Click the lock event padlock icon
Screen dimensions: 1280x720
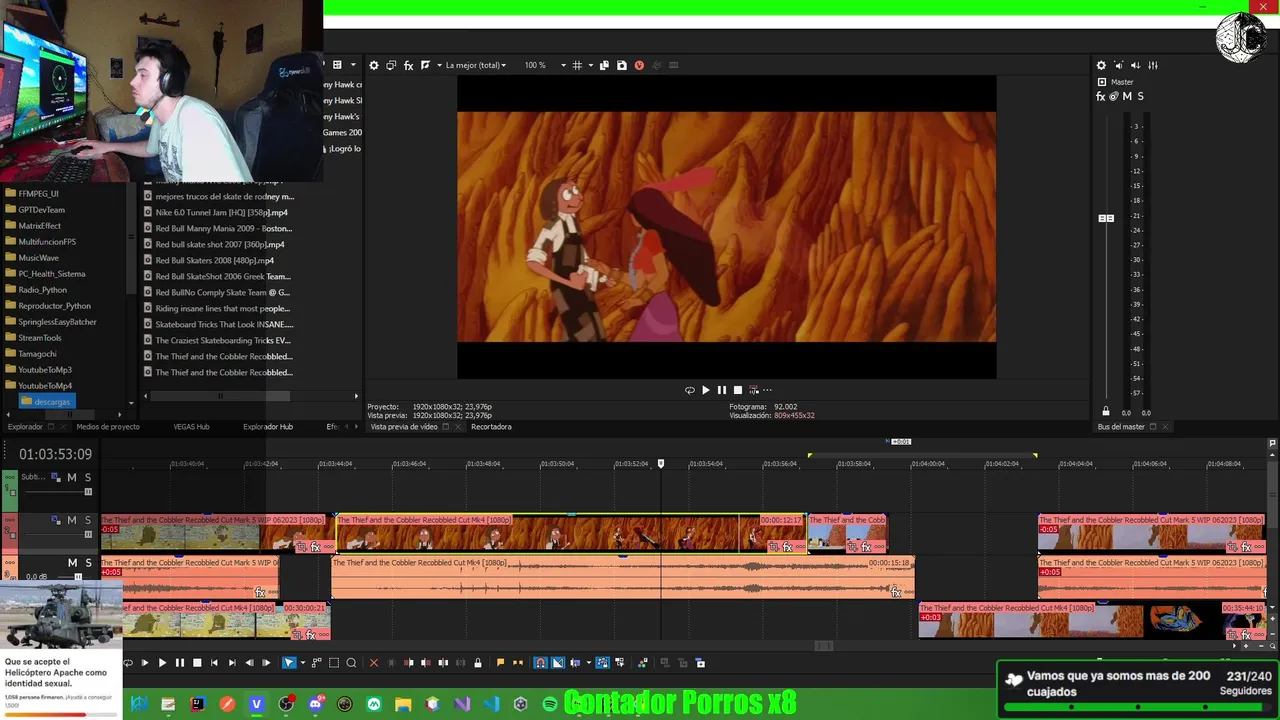pos(478,663)
